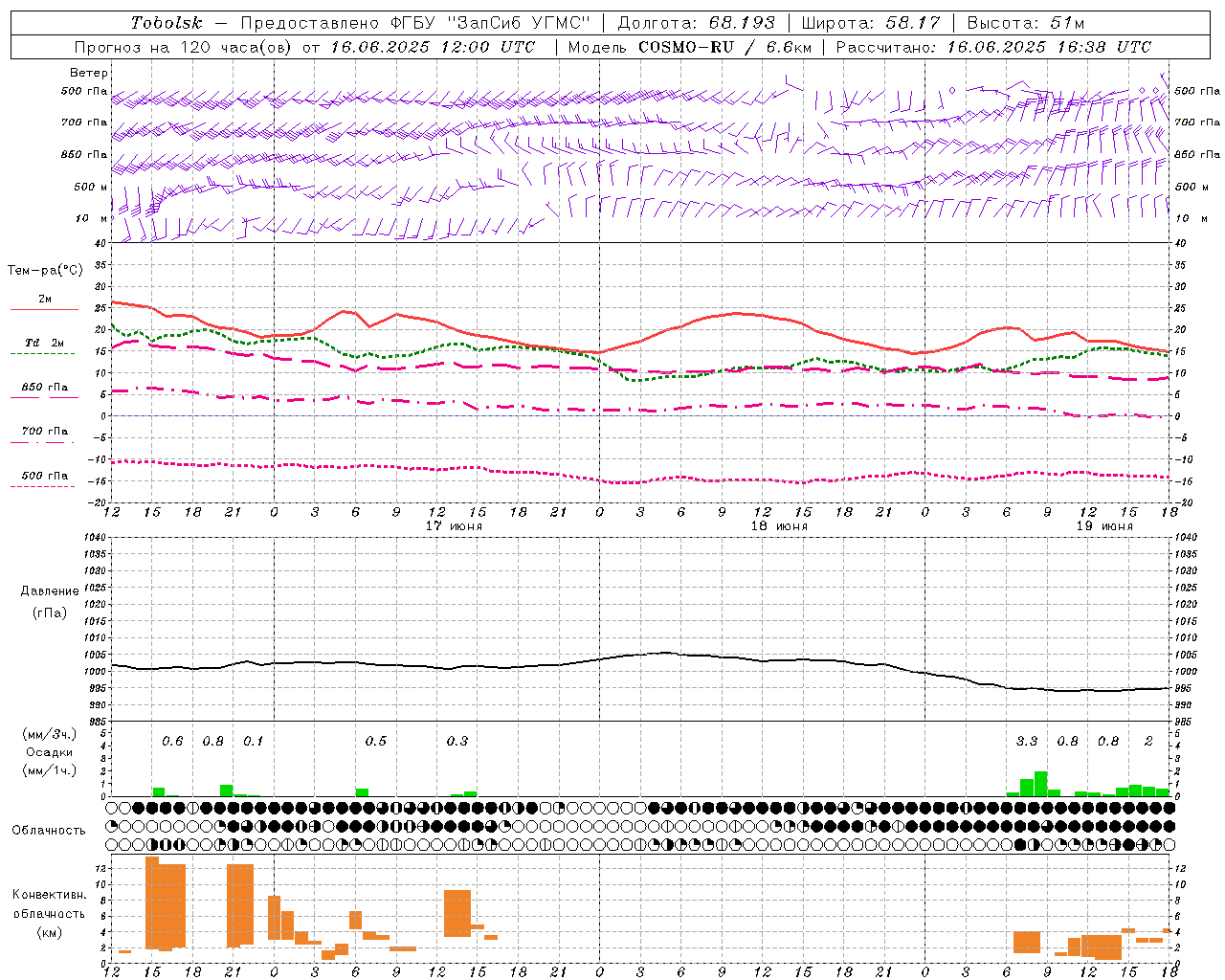1225x980 pixels.
Task: Click the 'Долгота: 68.193' header value
Action: click(697, 23)
